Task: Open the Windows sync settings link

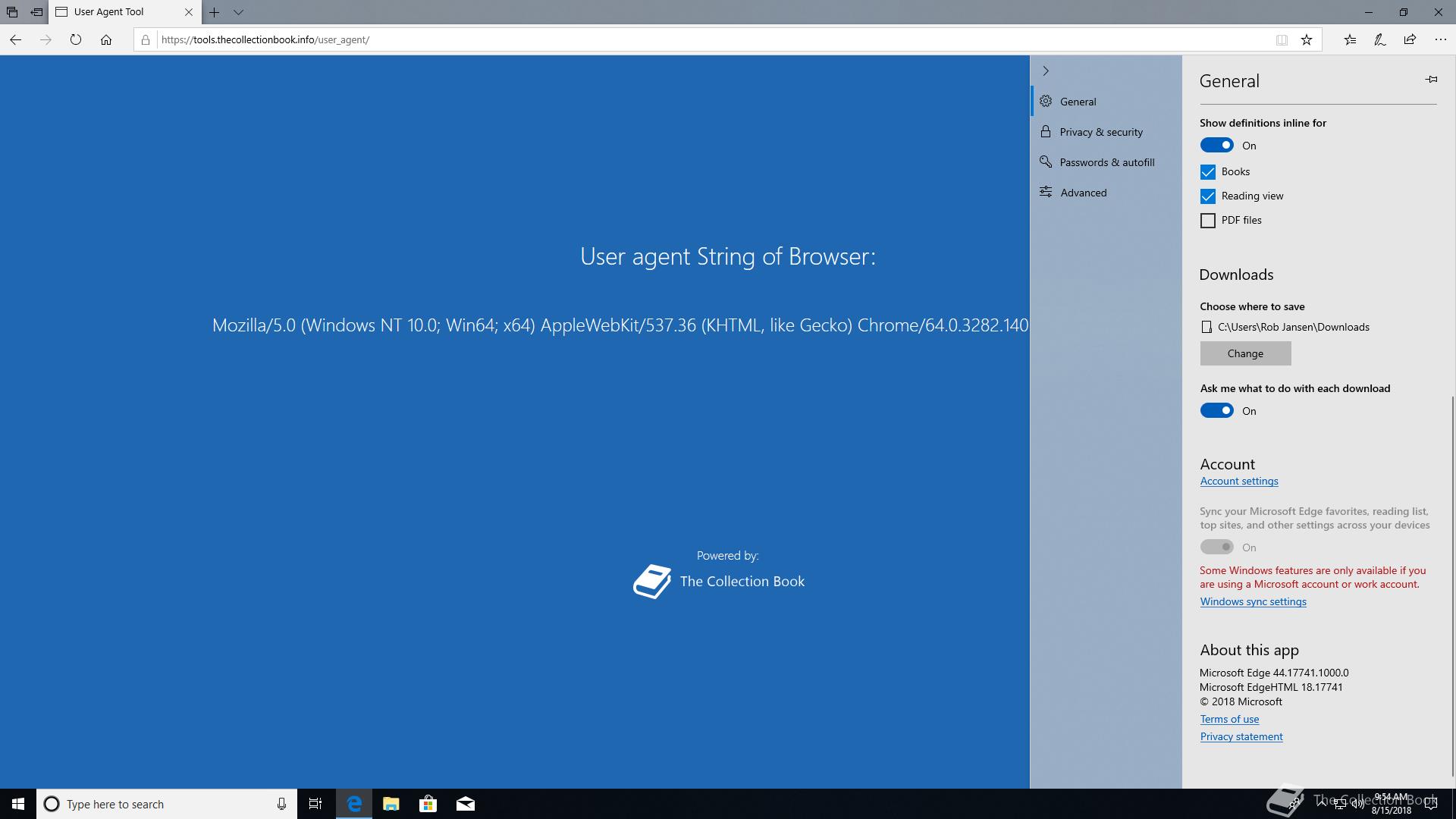Action: click(x=1253, y=601)
